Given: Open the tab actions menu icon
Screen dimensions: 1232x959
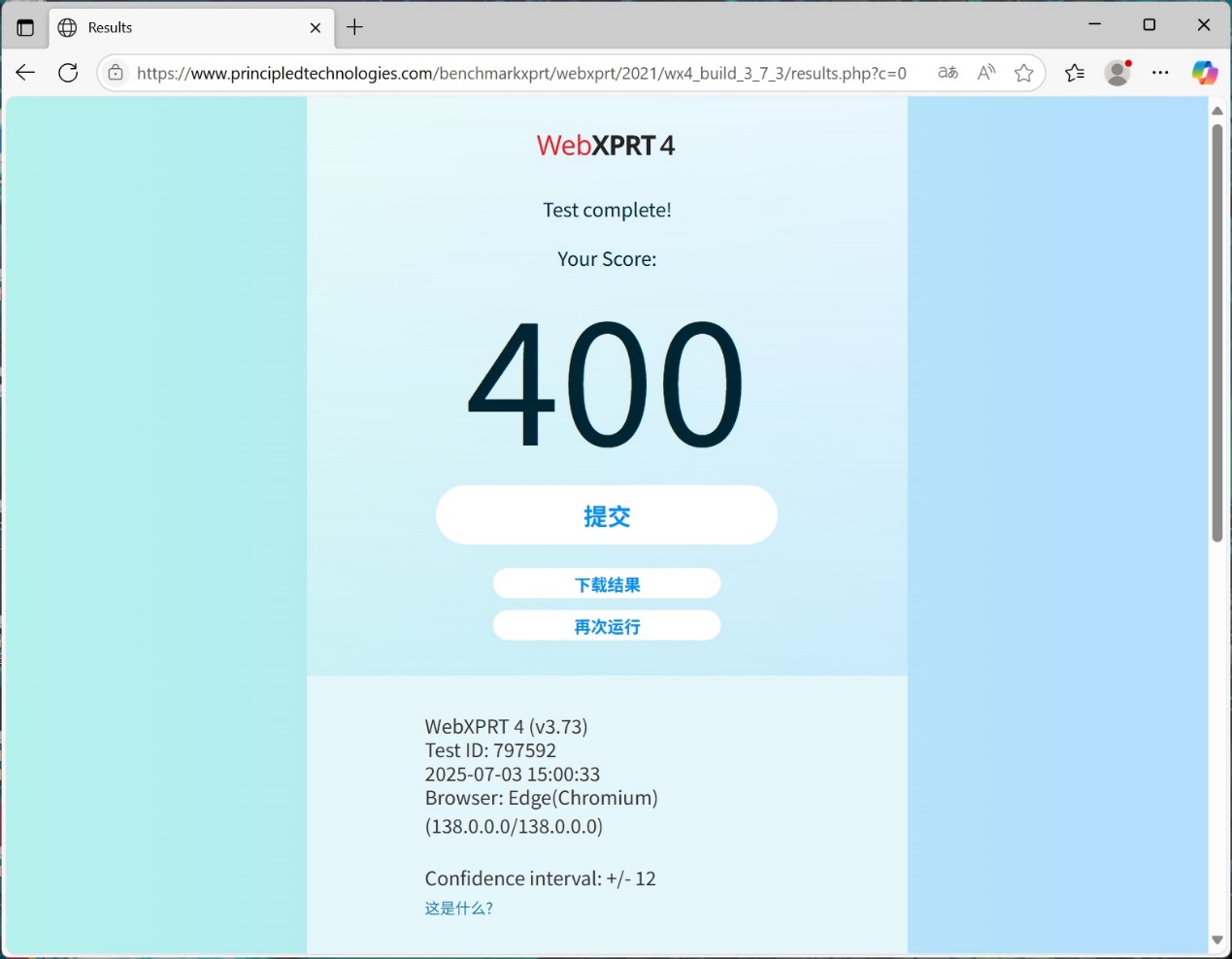Looking at the screenshot, I should [x=25, y=27].
